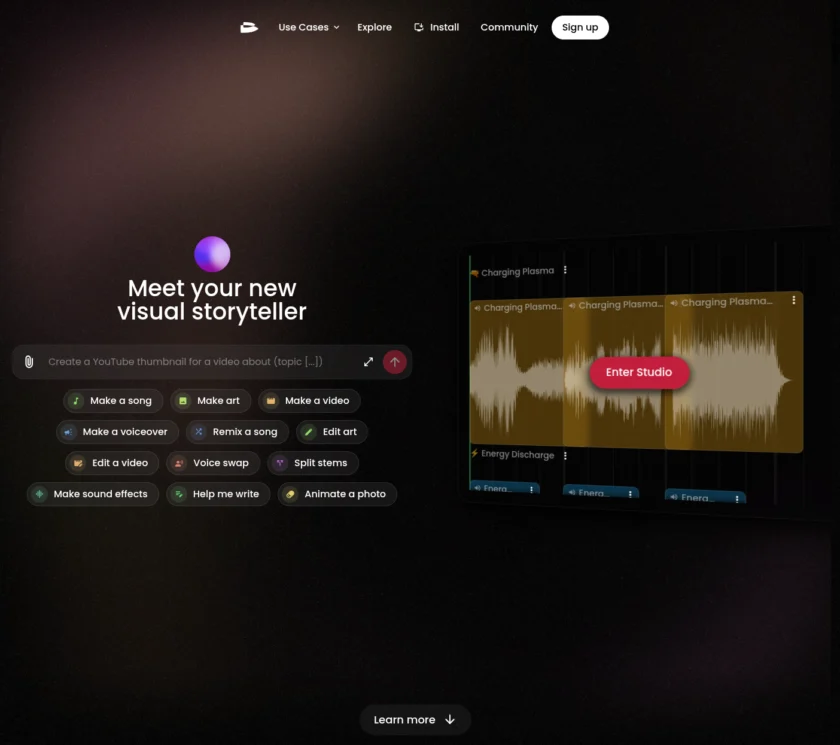Open the Explore page
The width and height of the screenshot is (840, 745).
tap(374, 27)
